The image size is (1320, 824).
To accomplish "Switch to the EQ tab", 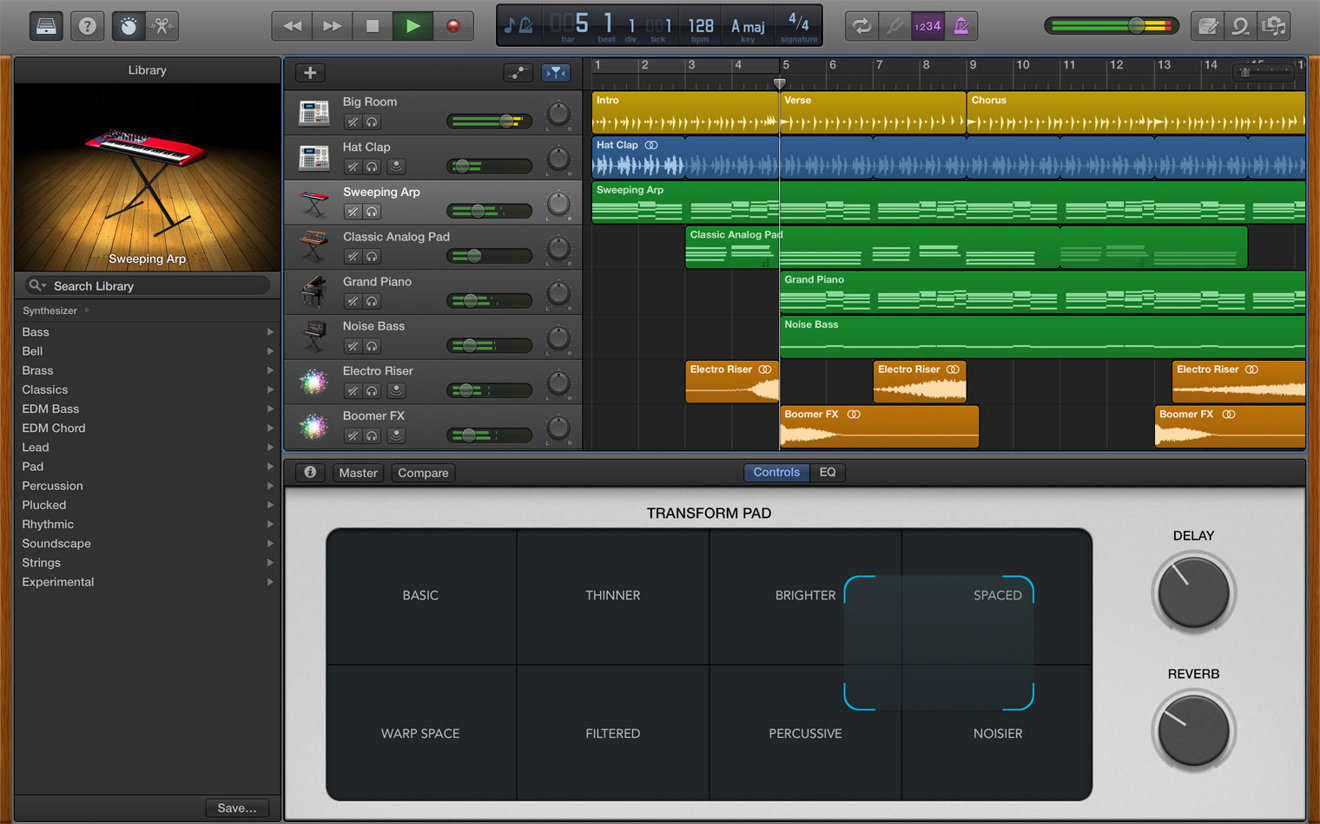I will tap(827, 472).
